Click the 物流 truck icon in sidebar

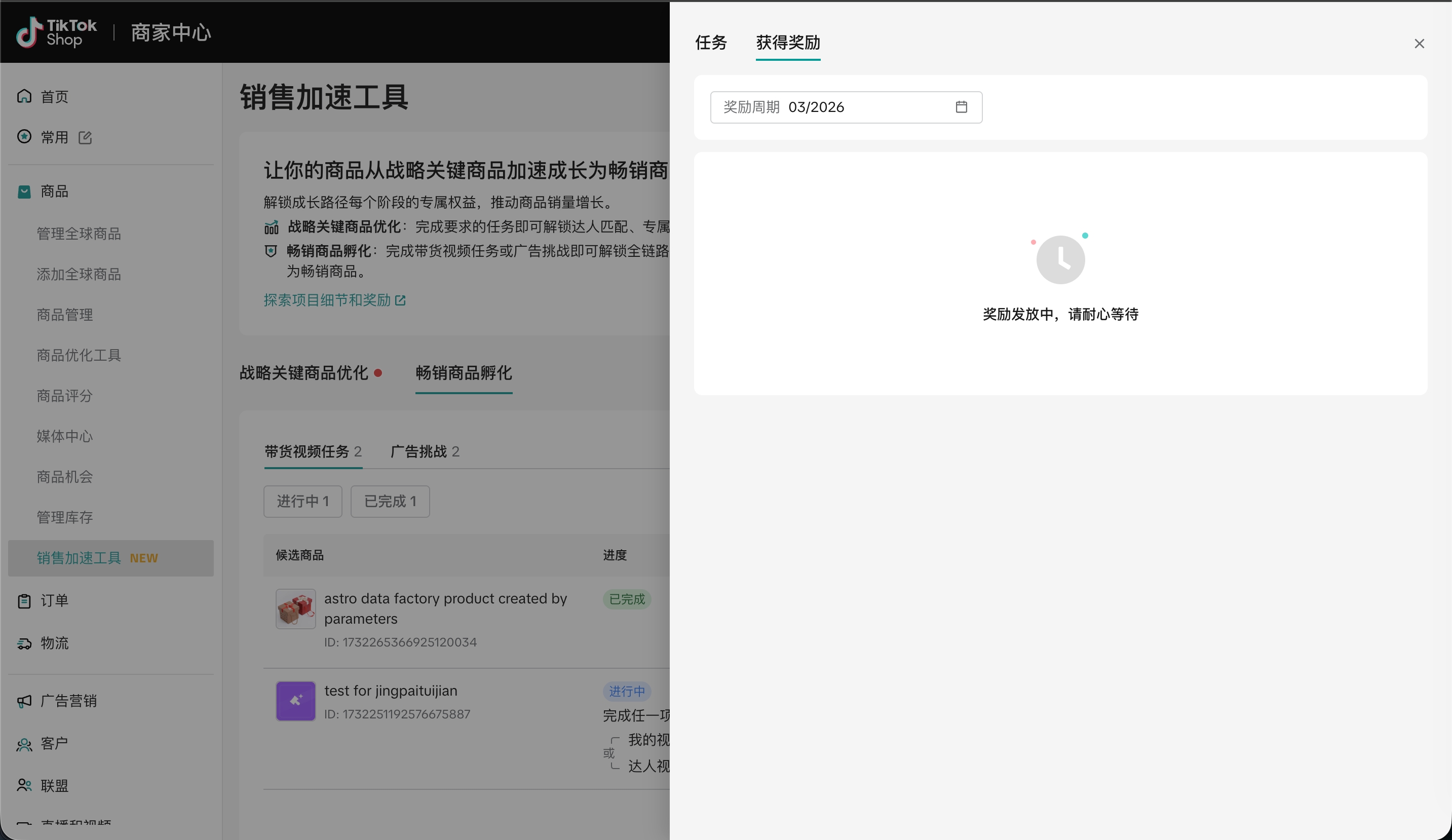(x=24, y=643)
